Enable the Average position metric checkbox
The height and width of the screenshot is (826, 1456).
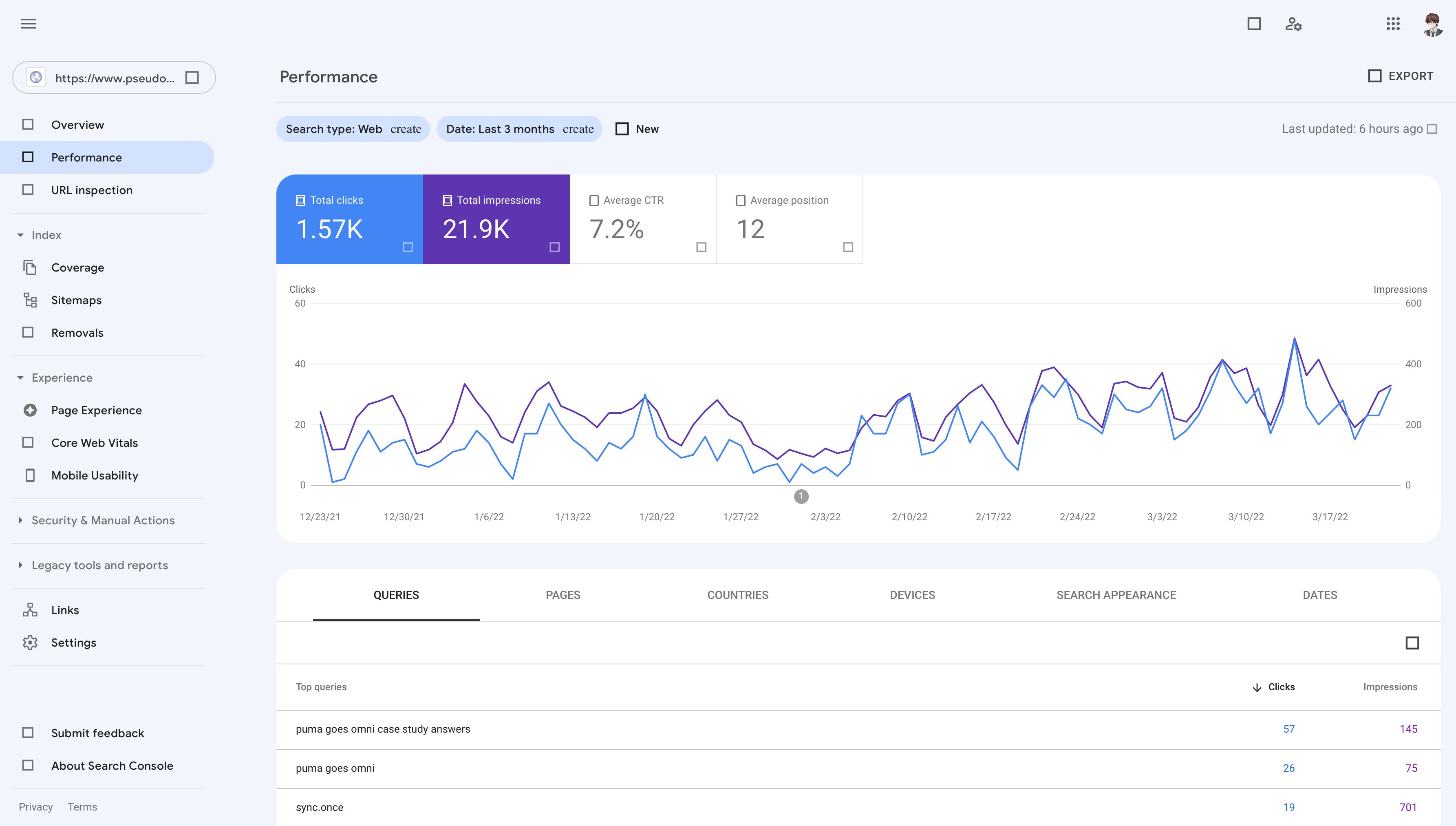(x=740, y=200)
